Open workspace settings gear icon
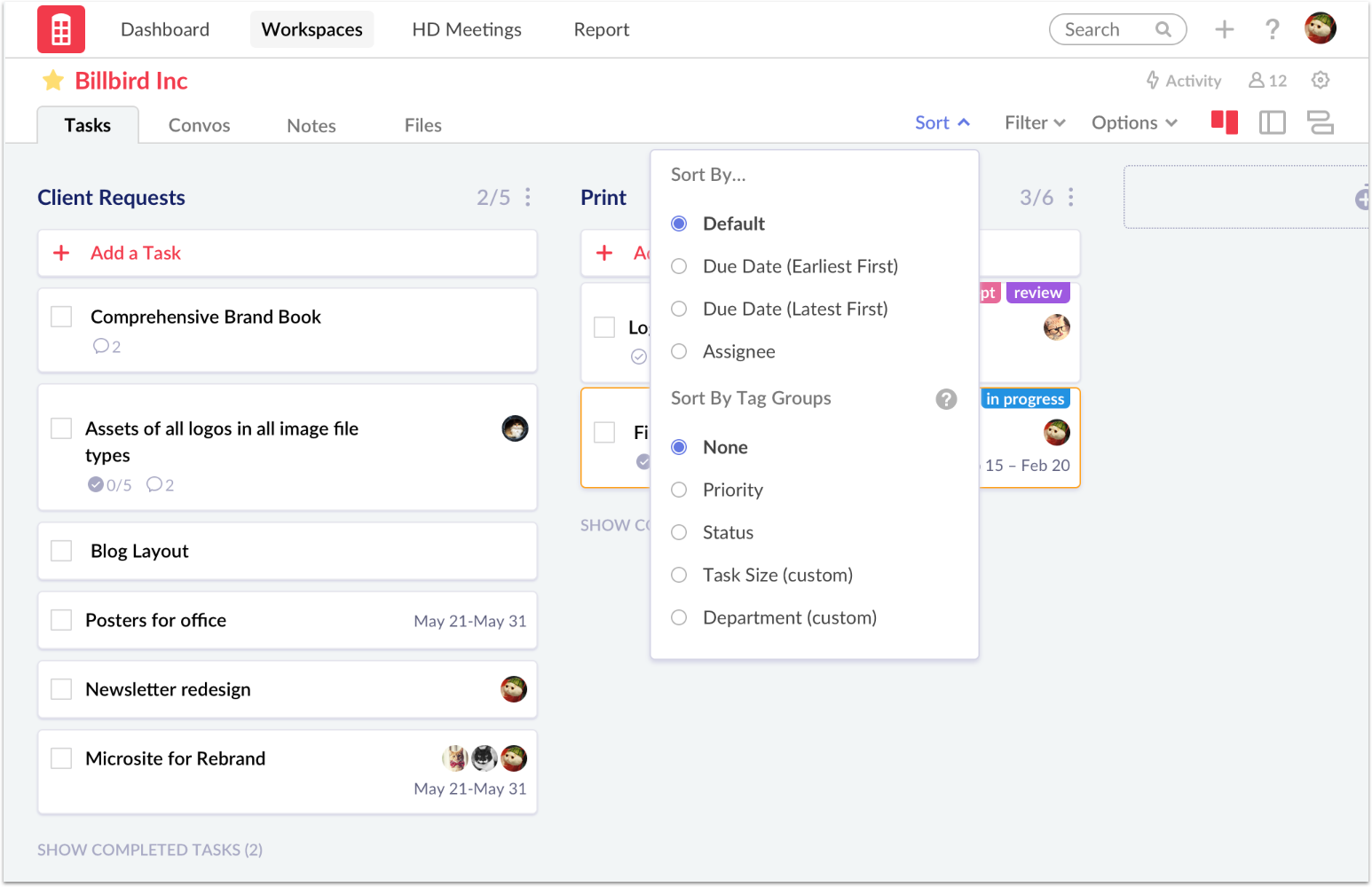The image size is (1372, 887). (1320, 81)
